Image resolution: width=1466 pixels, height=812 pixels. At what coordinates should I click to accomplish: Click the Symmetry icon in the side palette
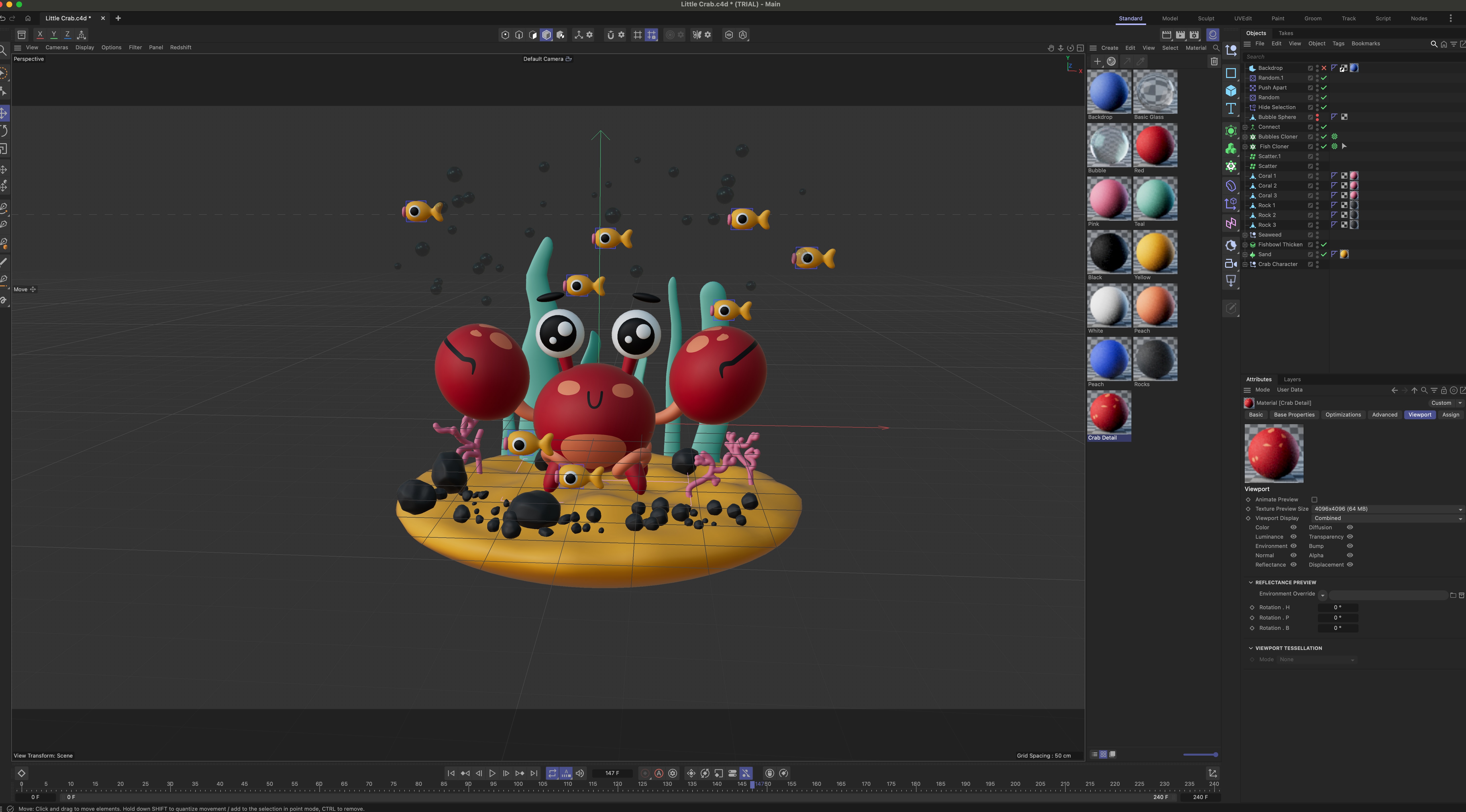click(x=1231, y=223)
